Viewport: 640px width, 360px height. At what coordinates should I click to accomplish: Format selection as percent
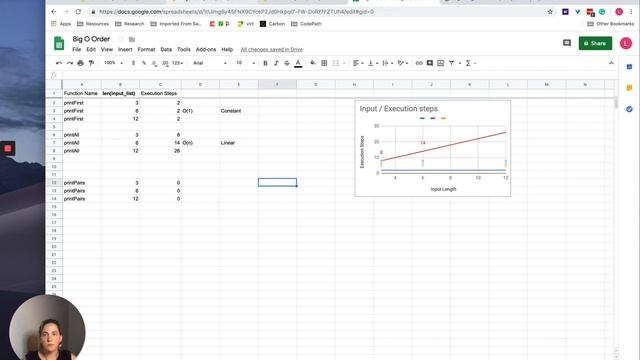tap(144, 63)
